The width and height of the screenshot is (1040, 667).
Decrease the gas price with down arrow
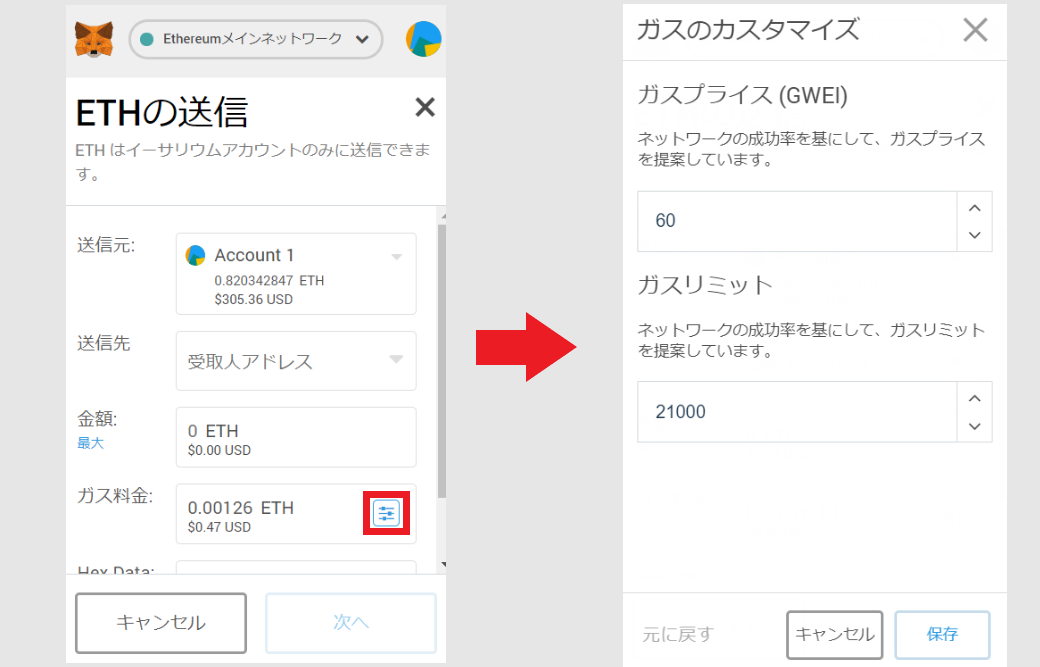pos(974,235)
